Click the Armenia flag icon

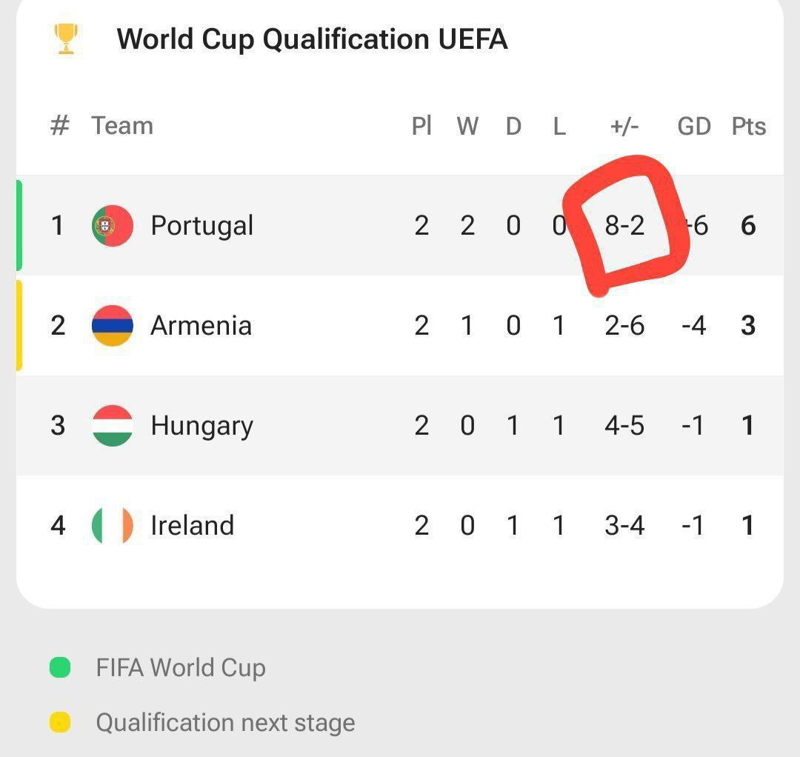click(112, 326)
